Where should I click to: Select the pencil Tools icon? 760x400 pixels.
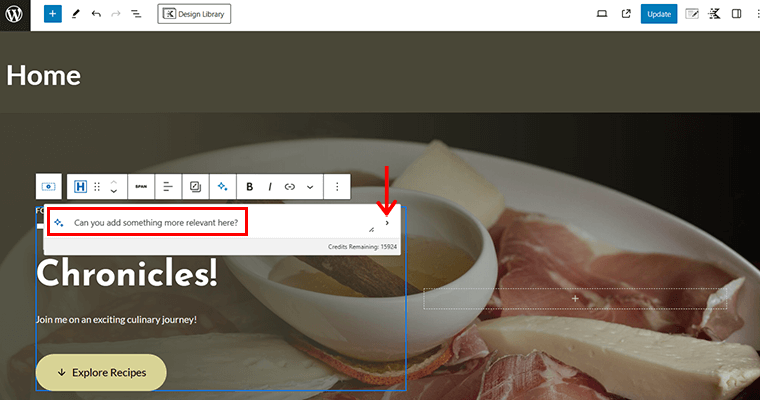(x=76, y=14)
